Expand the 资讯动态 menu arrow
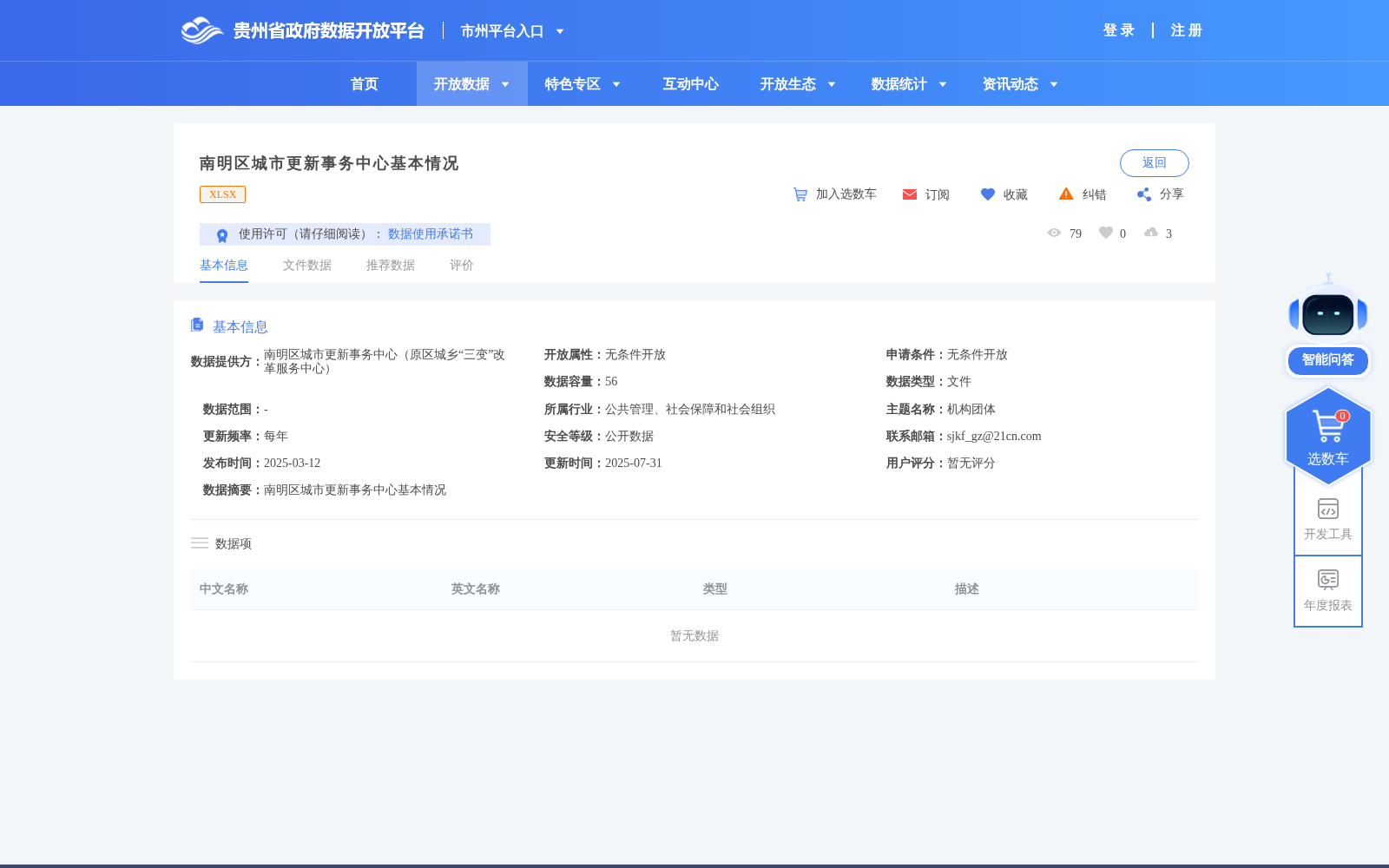This screenshot has width=1389, height=868. point(1054,84)
